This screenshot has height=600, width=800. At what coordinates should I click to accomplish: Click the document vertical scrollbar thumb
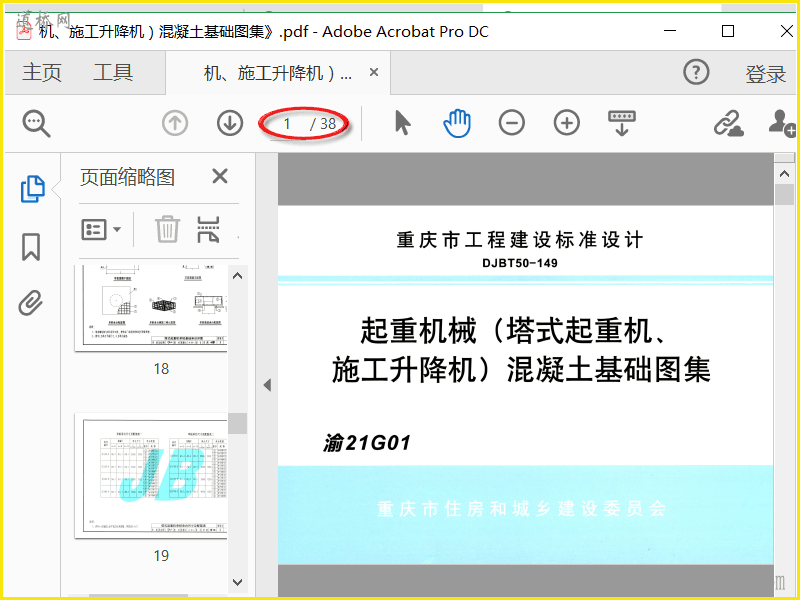[x=784, y=194]
